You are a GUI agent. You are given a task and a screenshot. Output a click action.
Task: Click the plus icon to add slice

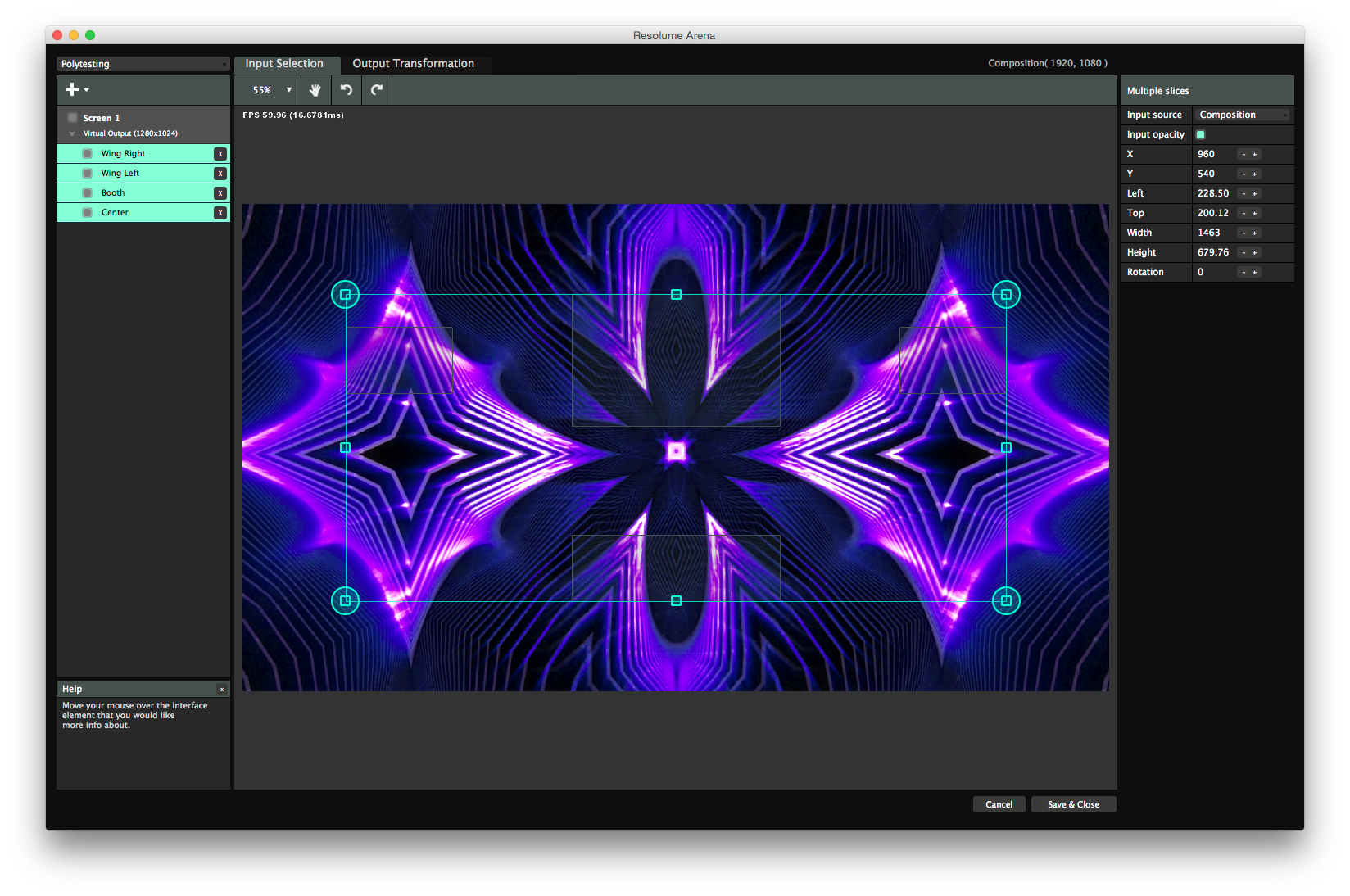73,90
